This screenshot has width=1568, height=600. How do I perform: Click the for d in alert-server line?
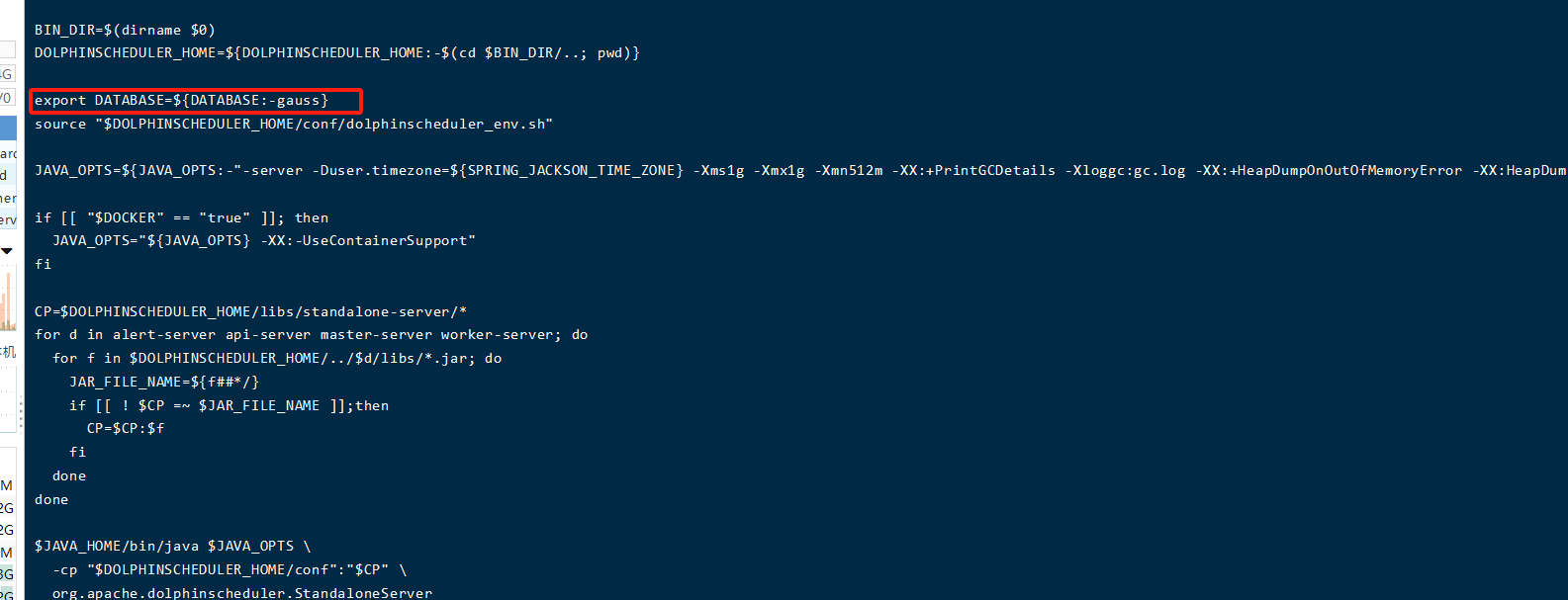point(311,335)
